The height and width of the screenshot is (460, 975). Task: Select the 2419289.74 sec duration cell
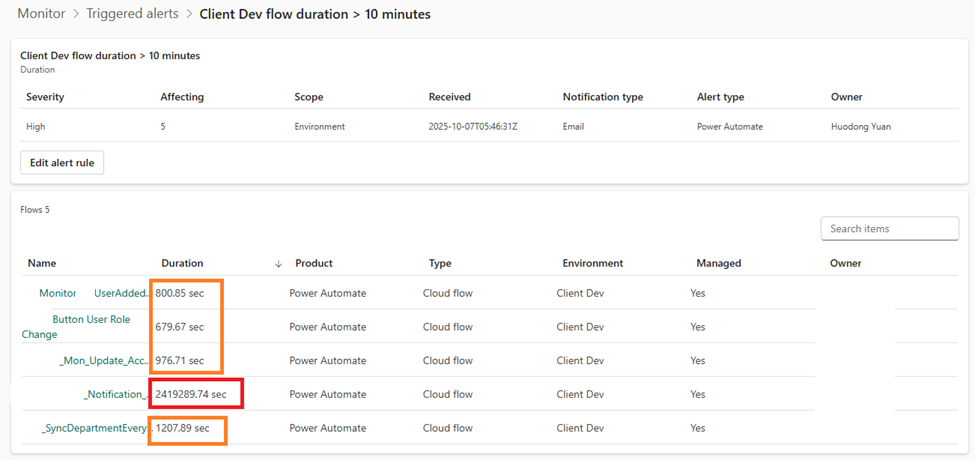tap(191, 395)
